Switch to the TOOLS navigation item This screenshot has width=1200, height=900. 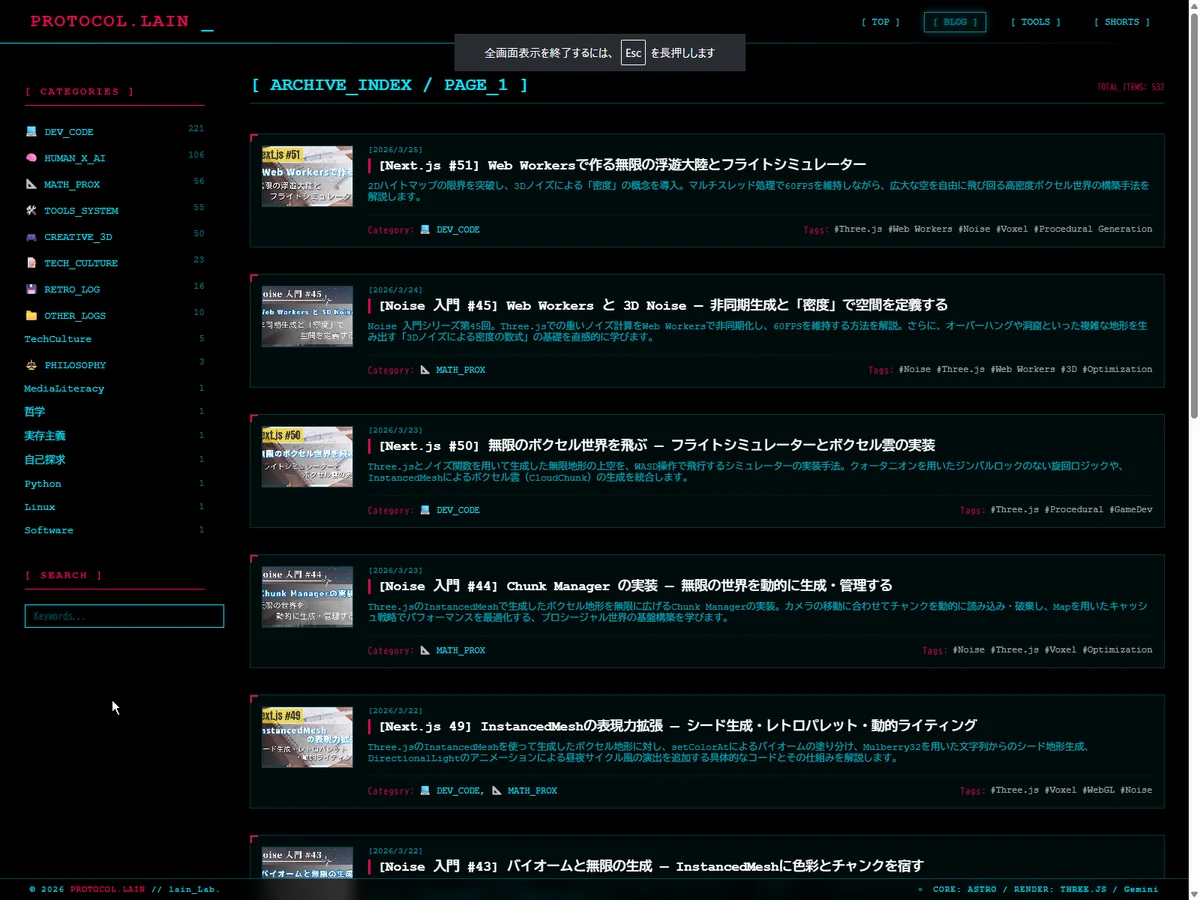coord(1035,22)
